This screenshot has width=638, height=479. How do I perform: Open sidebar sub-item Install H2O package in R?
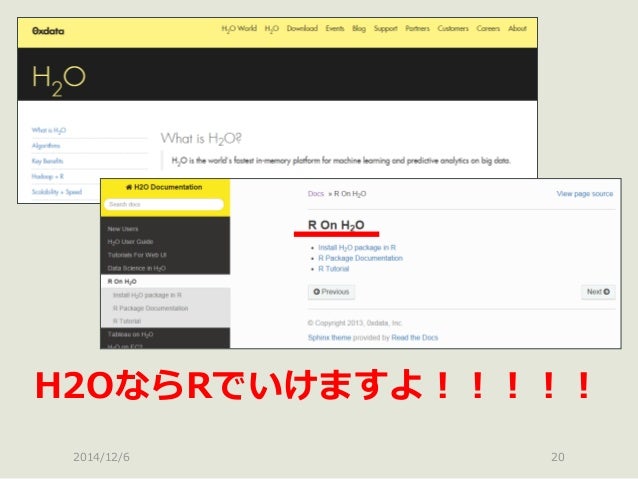[147, 295]
